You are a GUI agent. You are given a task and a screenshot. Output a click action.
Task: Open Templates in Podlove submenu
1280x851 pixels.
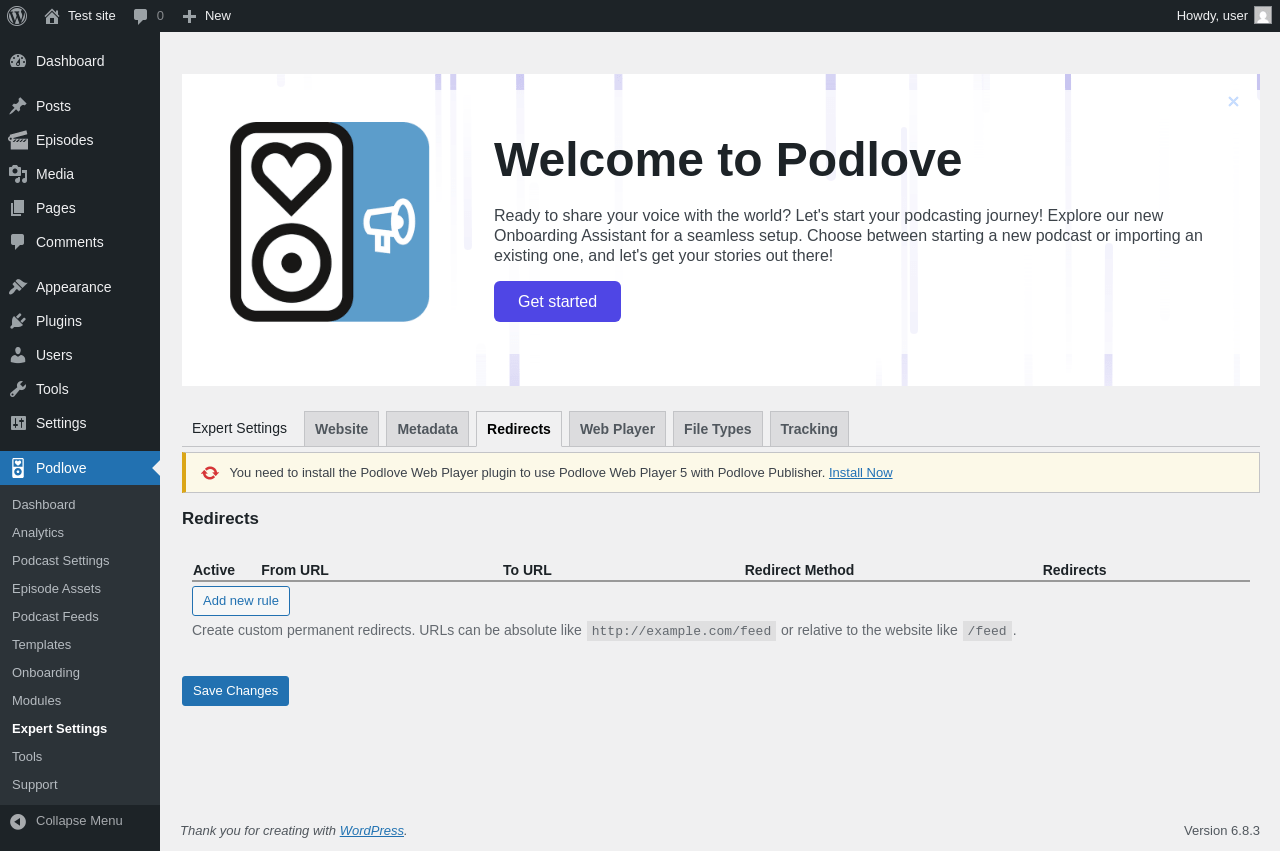click(x=80, y=644)
